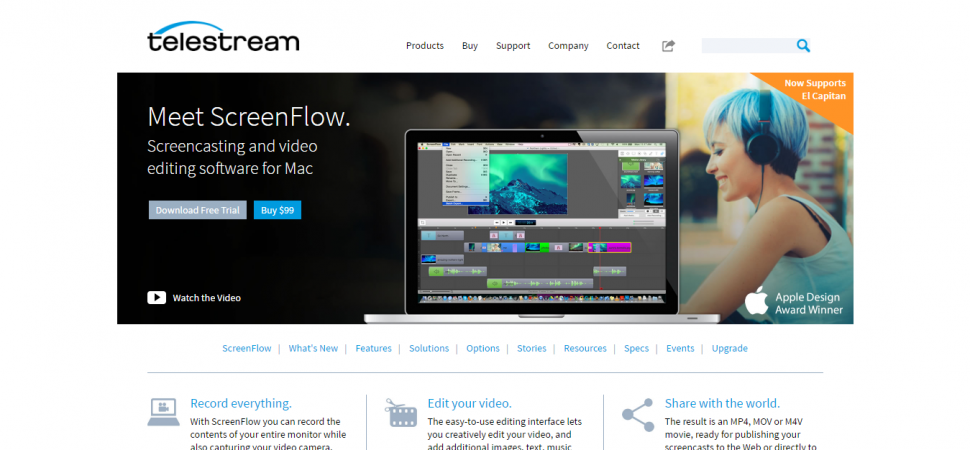Click the laptop camera Record everything icon
This screenshot has height=450, width=970.
pos(163,412)
